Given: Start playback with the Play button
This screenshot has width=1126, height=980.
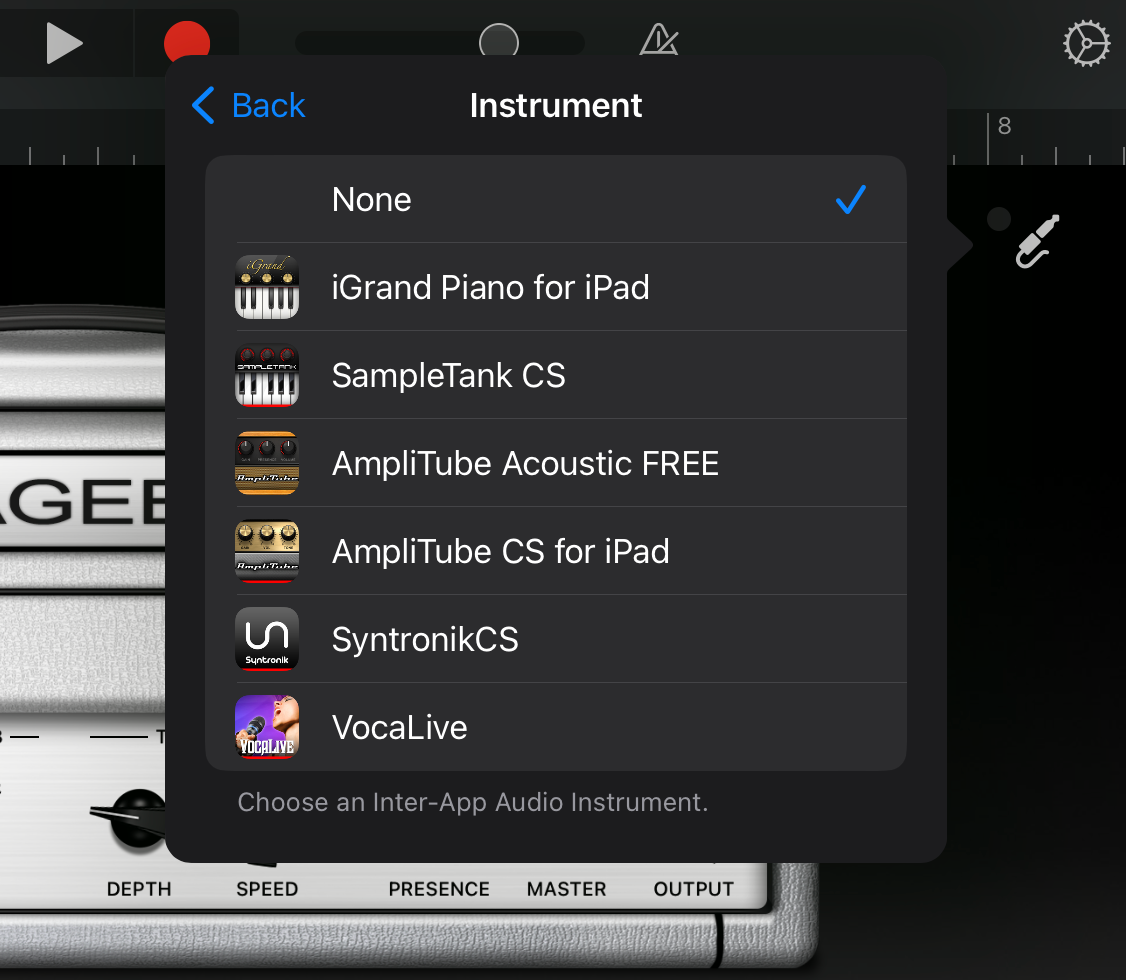Looking at the screenshot, I should tap(65, 43).
